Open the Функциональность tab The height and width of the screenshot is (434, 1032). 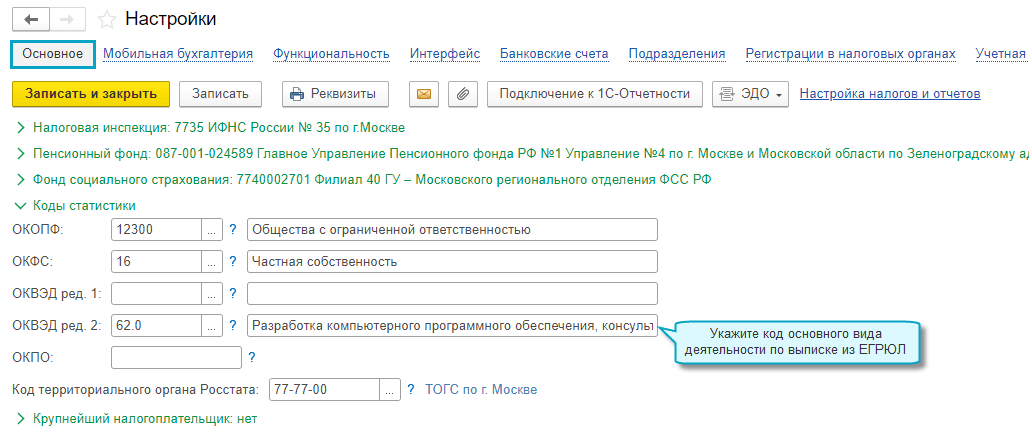(x=331, y=54)
